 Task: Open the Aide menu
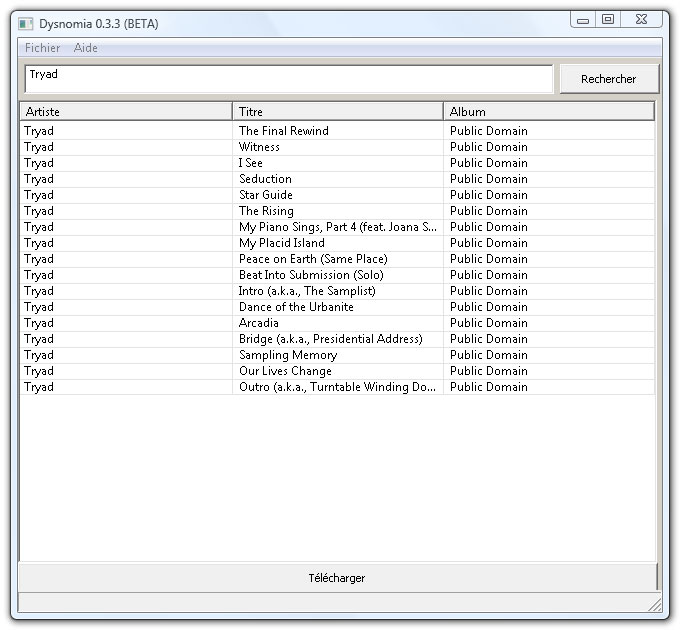pyautogui.click(x=85, y=48)
